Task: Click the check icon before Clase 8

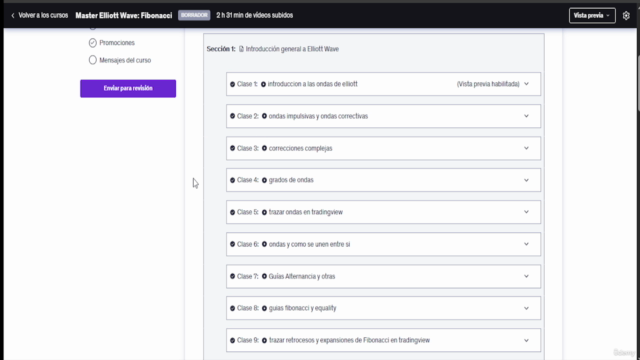Action: [232, 308]
